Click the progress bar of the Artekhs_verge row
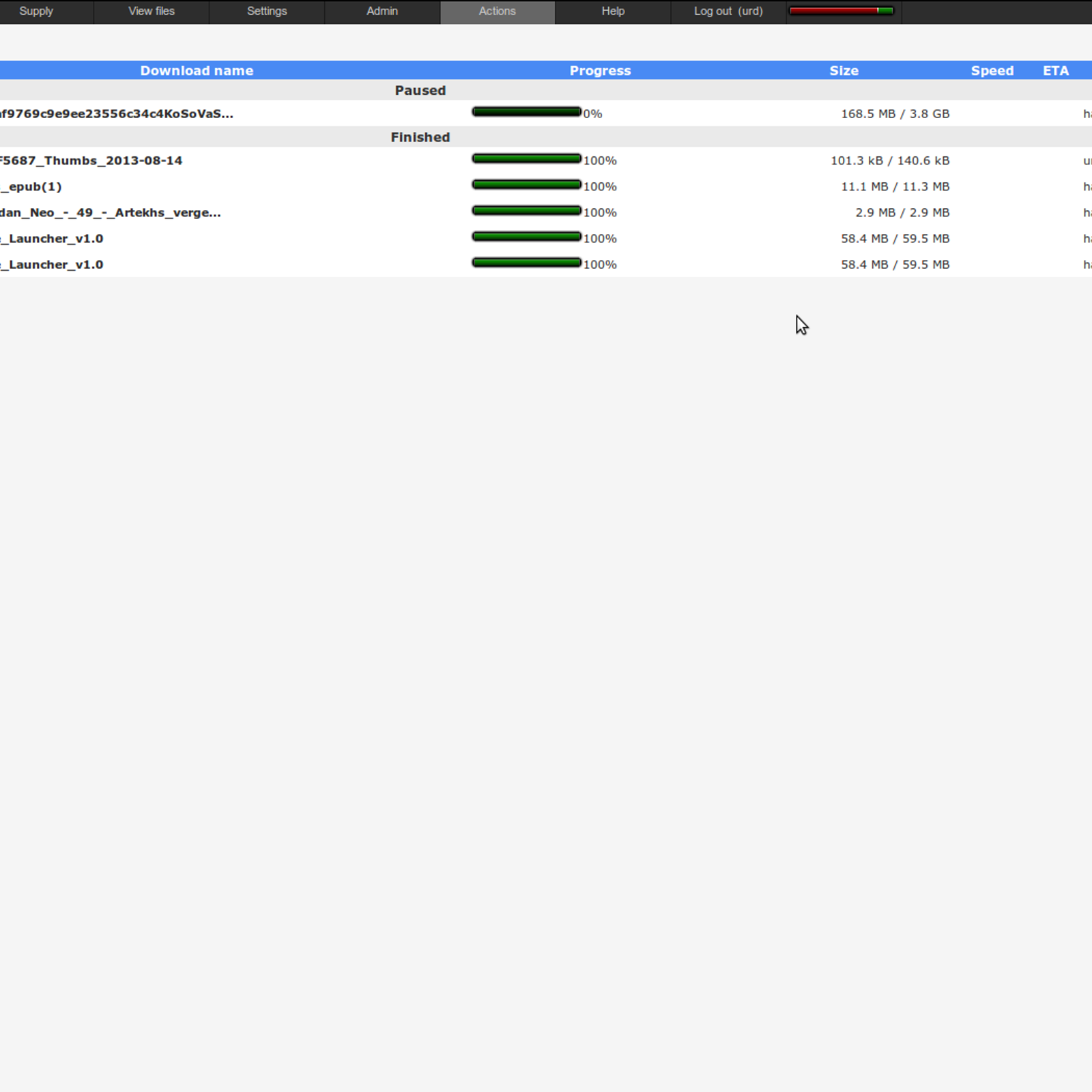This screenshot has width=1092, height=1092. (526, 211)
